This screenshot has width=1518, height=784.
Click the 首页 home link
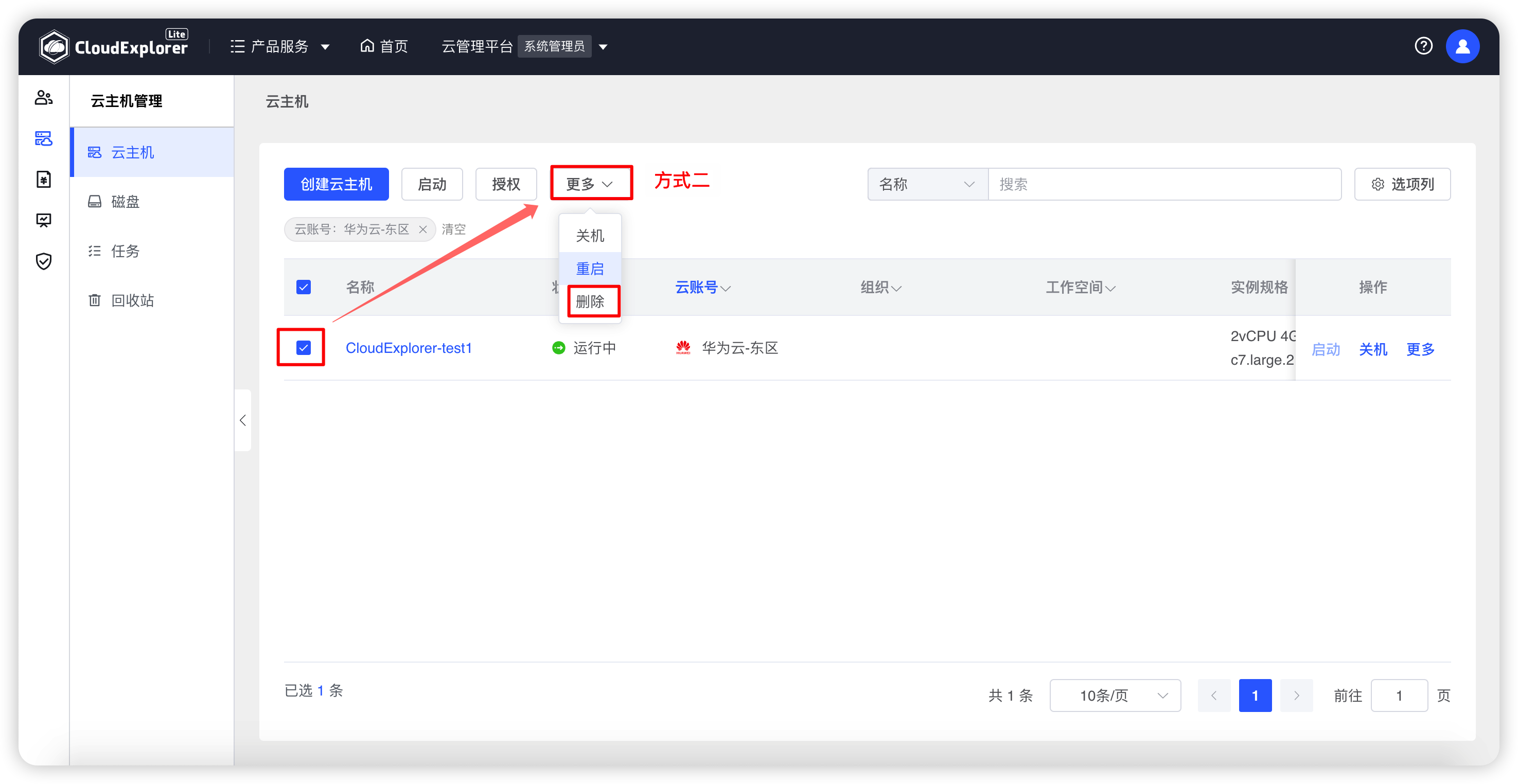coord(384,46)
